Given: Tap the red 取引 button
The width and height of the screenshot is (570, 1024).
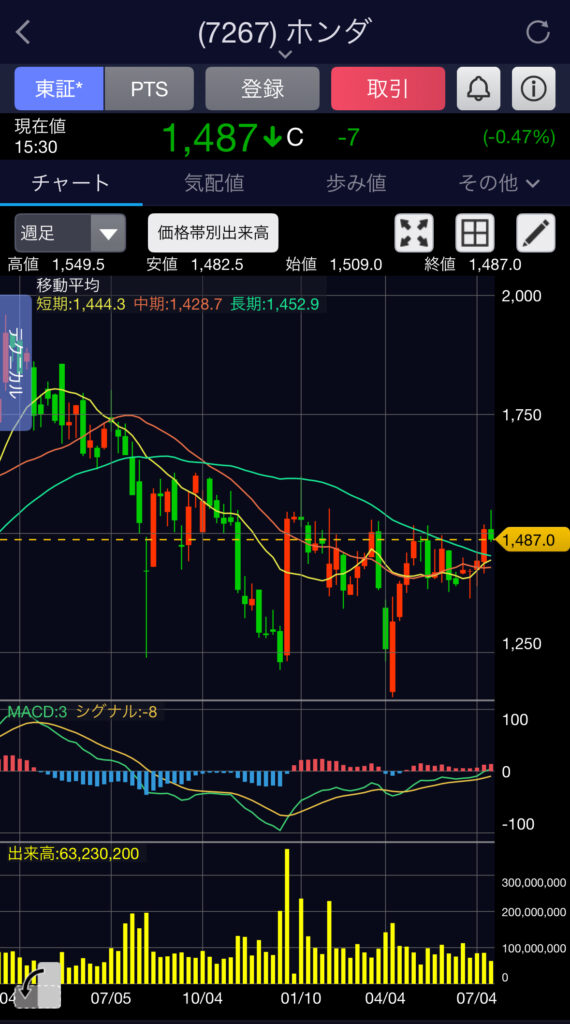Looking at the screenshot, I should click(388, 88).
